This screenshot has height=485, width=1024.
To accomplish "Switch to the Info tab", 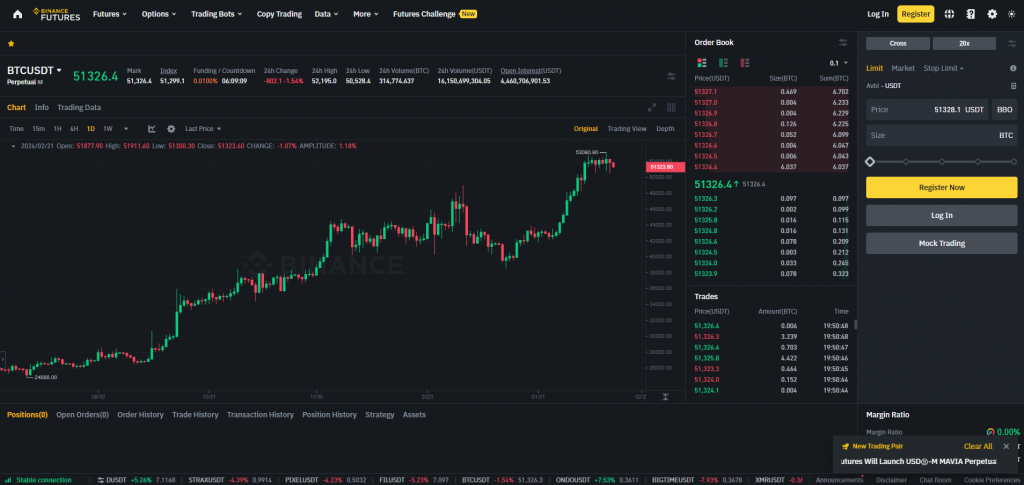I will (x=42, y=107).
